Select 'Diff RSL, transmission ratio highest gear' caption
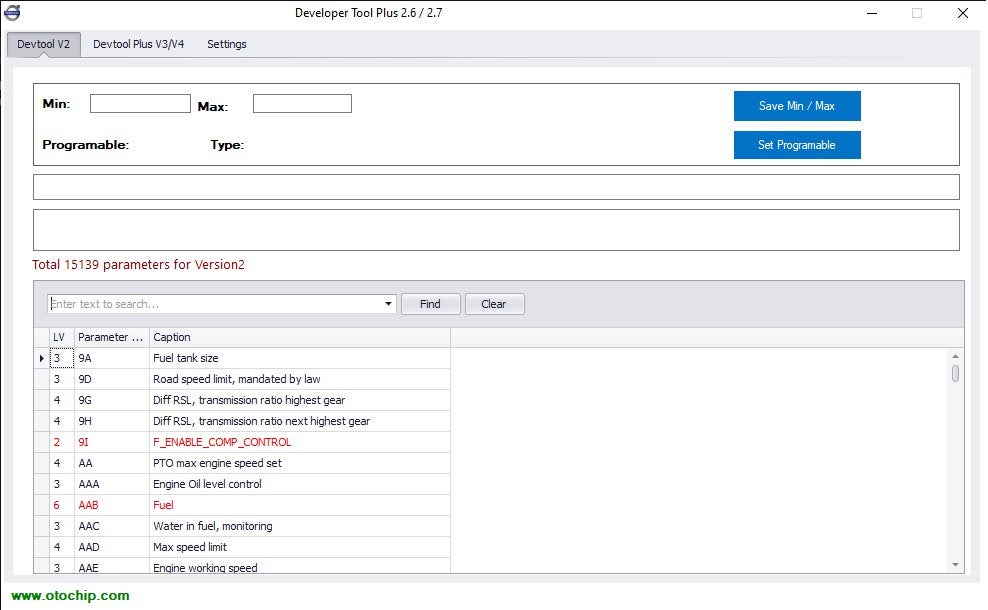Viewport: 988px width, 610px height. 300,400
